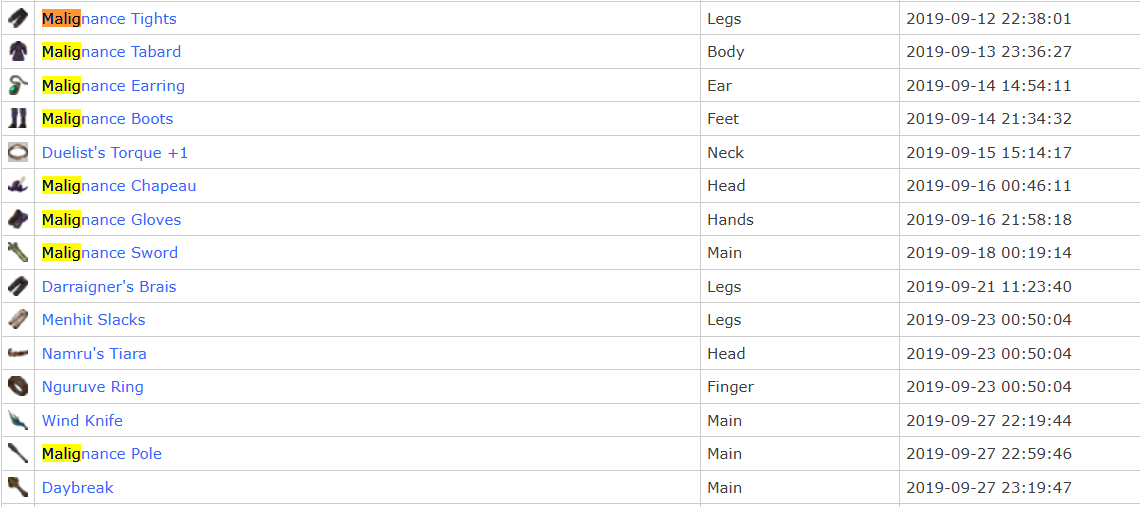
Task: Click the Malignance Gloves item icon
Action: click(x=18, y=219)
